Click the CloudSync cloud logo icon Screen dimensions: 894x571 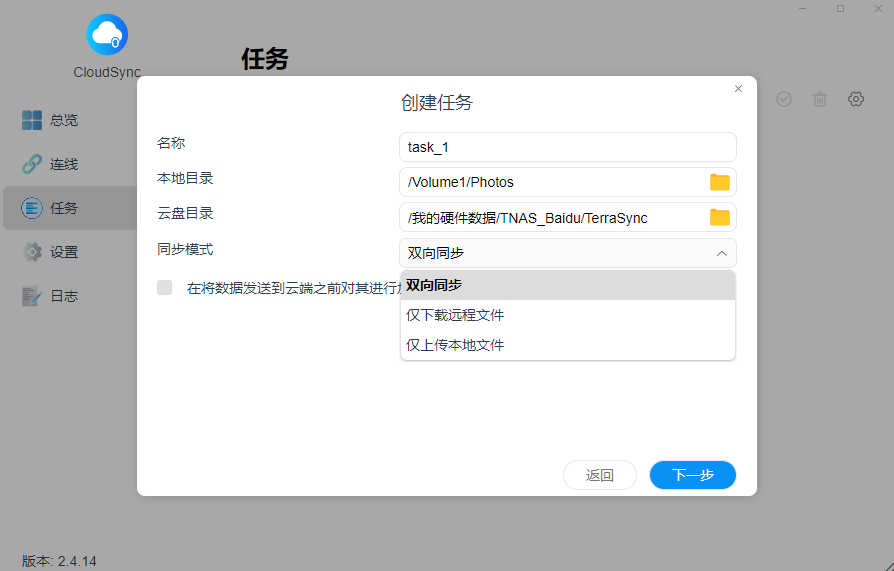point(107,35)
